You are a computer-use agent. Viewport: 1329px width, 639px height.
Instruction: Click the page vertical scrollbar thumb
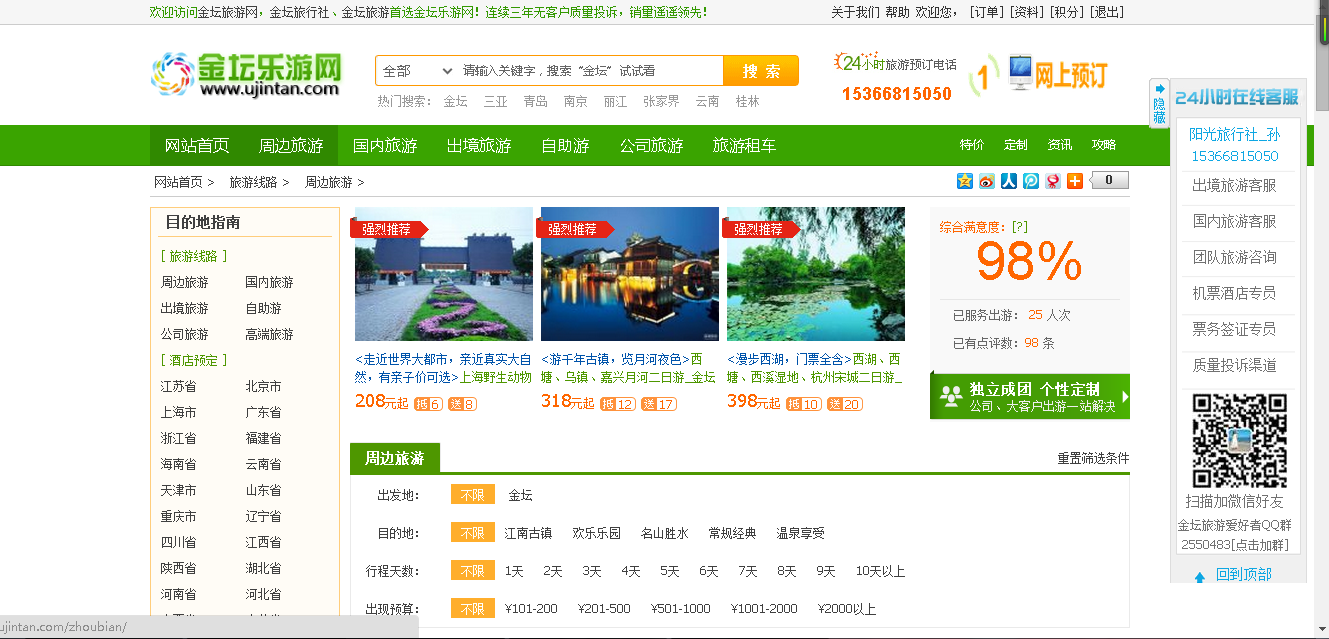click(1321, 70)
